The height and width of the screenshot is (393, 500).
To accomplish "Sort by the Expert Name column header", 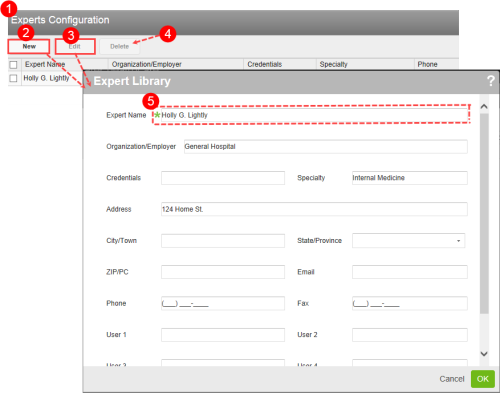I will 65,64.
